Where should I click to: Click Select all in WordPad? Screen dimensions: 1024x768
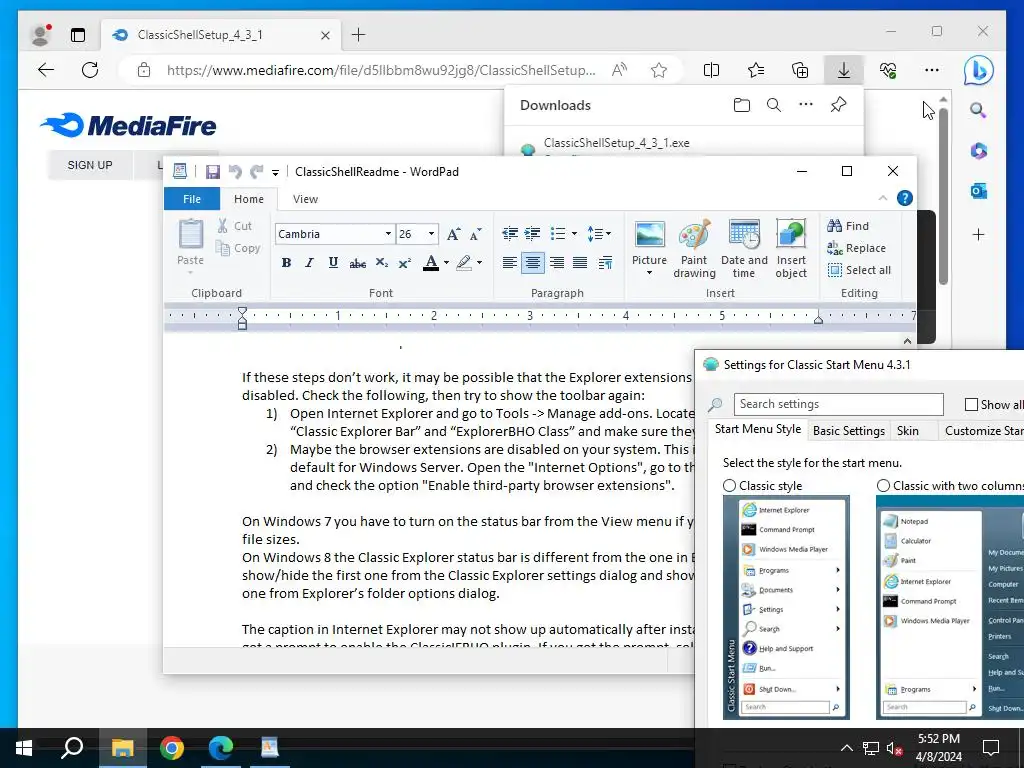859,270
